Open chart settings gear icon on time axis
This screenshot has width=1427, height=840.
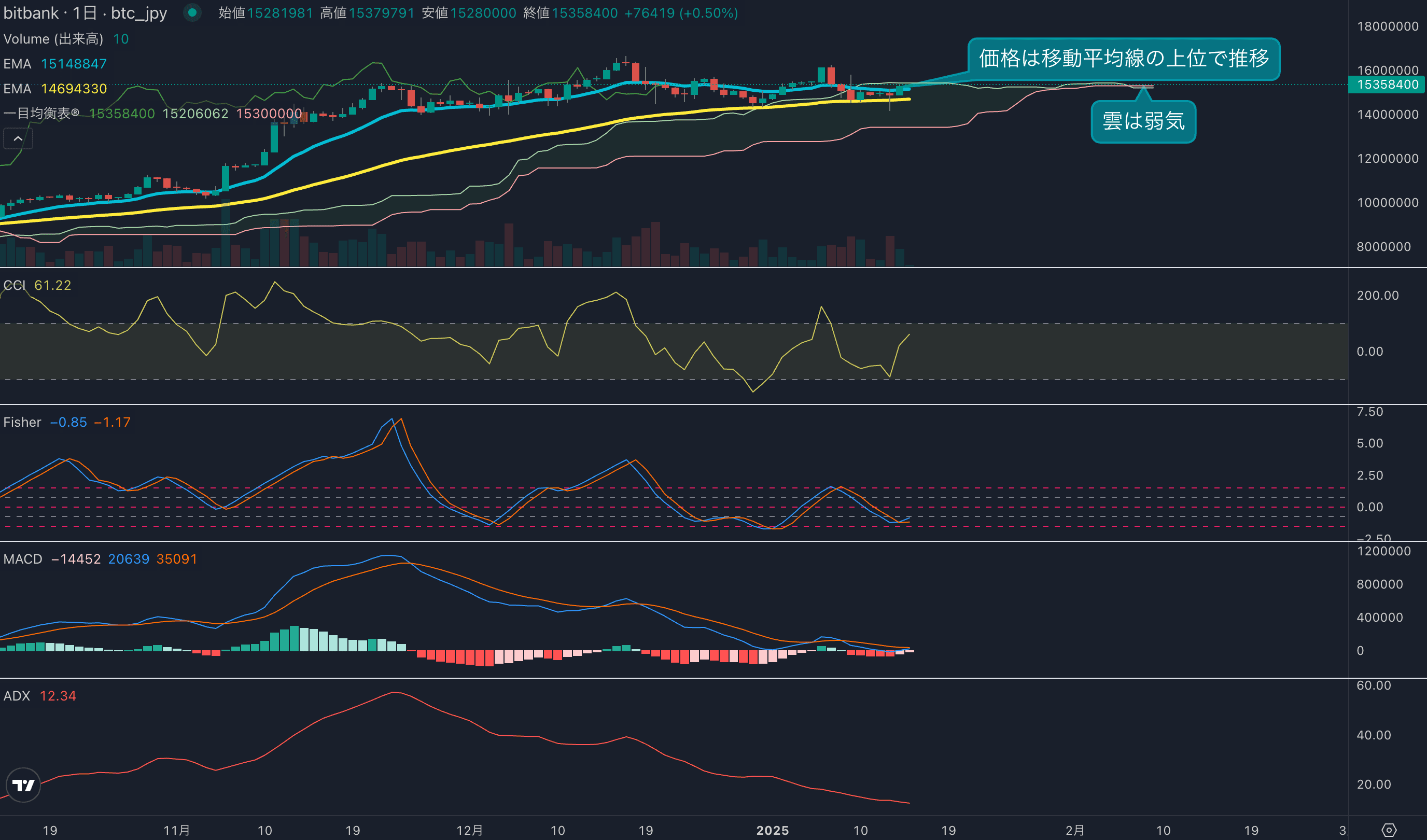click(x=1389, y=830)
